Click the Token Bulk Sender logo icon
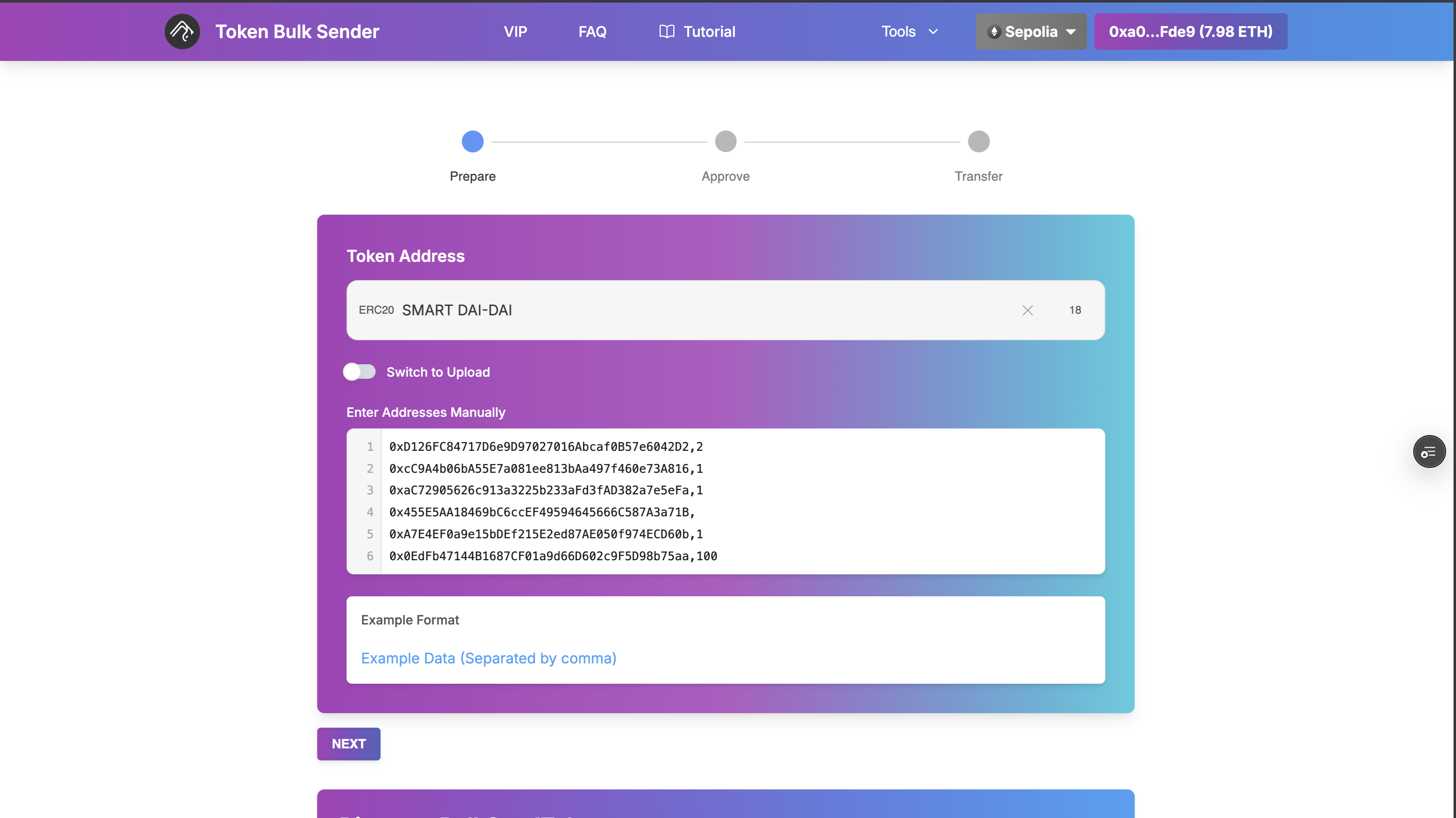The width and height of the screenshot is (1456, 818). [182, 31]
